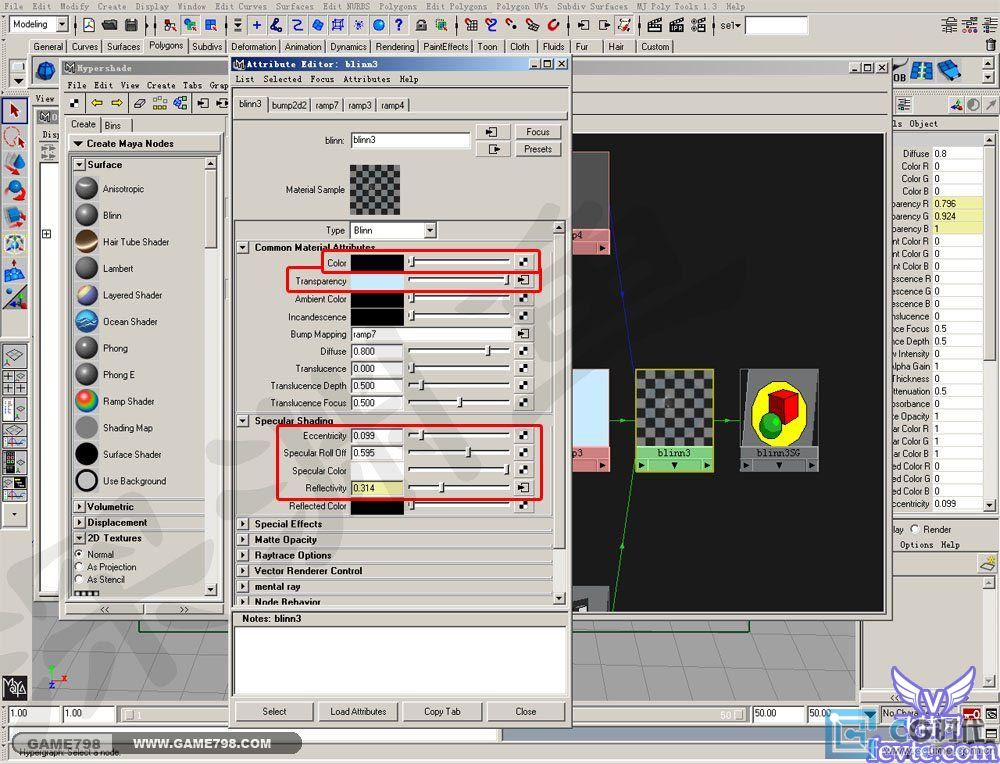Open the Polygons shelf tab
Image resolution: width=1000 pixels, height=764 pixels.
pyautogui.click(x=166, y=46)
